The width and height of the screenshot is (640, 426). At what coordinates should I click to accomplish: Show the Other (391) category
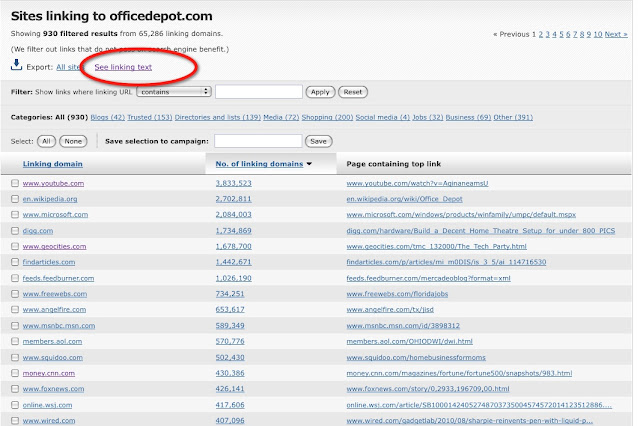pyautogui.click(x=513, y=118)
